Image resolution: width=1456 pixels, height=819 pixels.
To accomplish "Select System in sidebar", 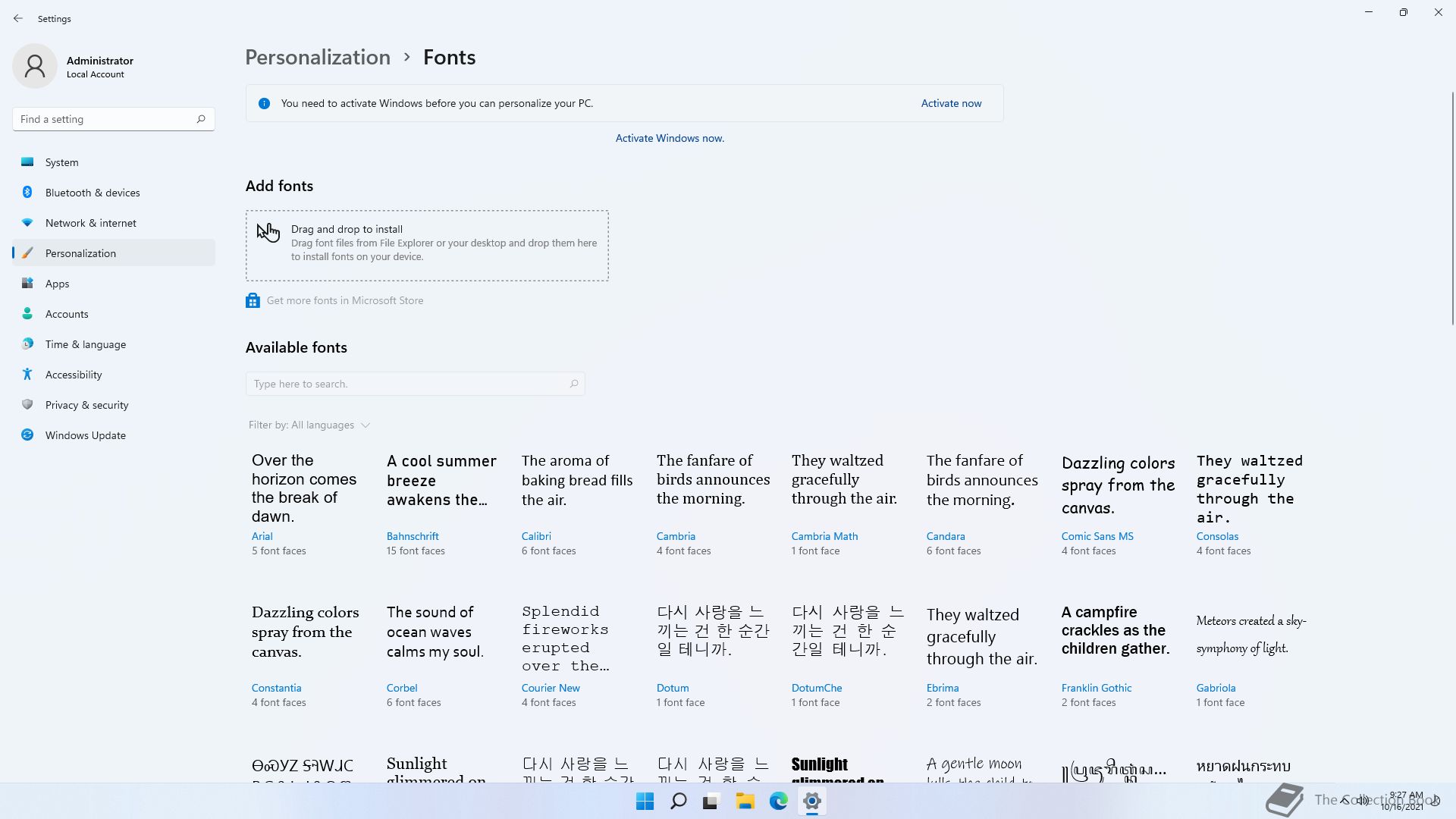I will [114, 162].
